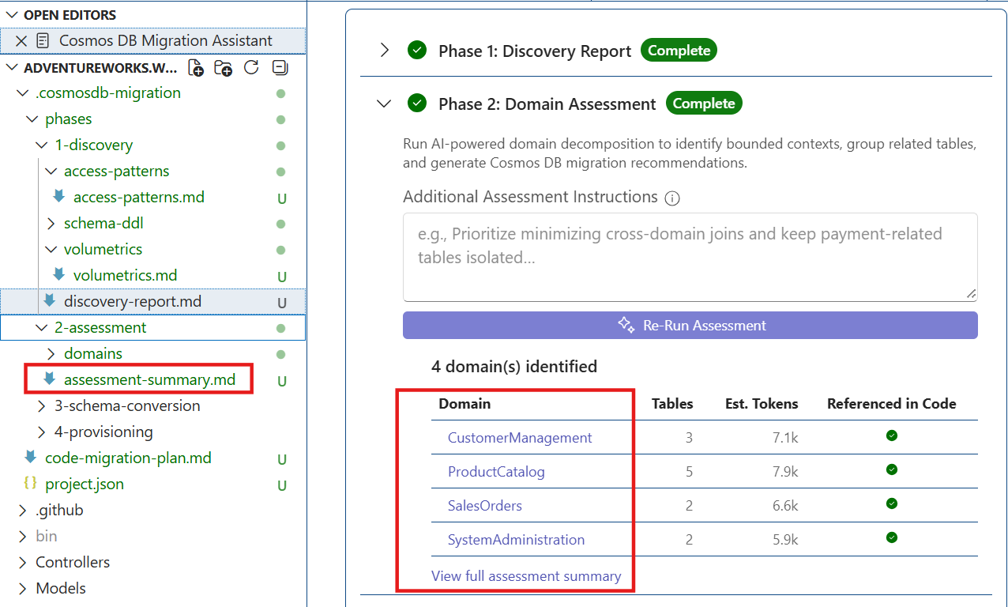This screenshot has width=1008, height=607.
Task: Open volumetrics.md file
Action: click(125, 275)
